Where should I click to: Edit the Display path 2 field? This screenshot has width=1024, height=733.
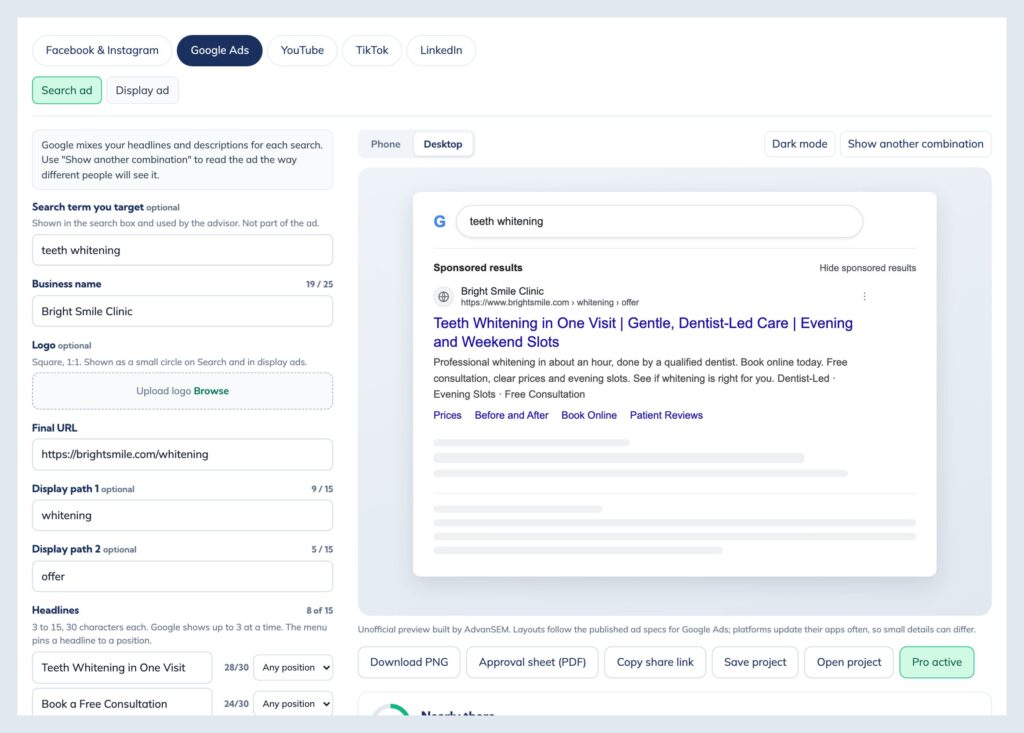tap(182, 577)
